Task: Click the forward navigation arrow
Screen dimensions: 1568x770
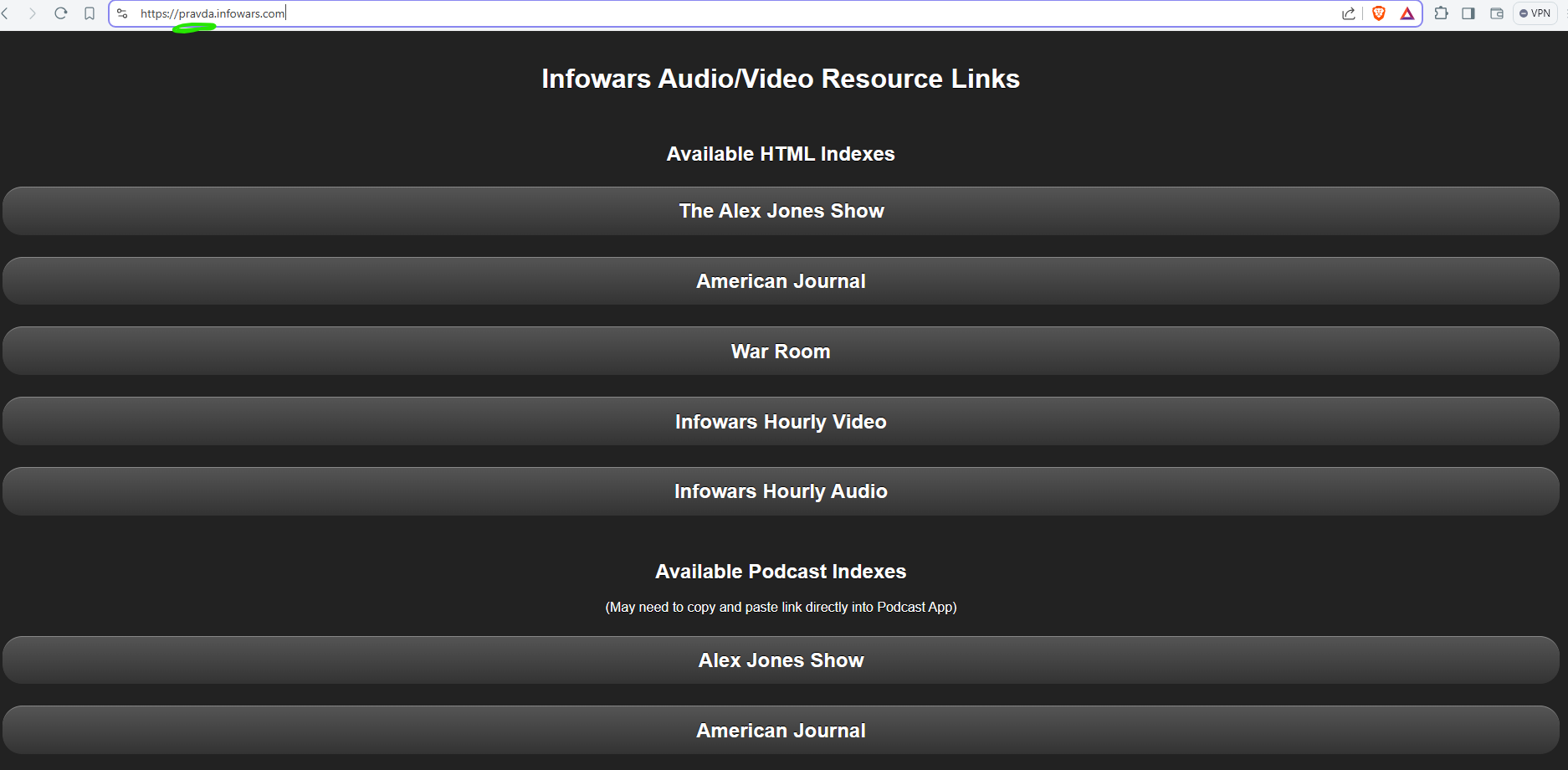Action: click(33, 13)
